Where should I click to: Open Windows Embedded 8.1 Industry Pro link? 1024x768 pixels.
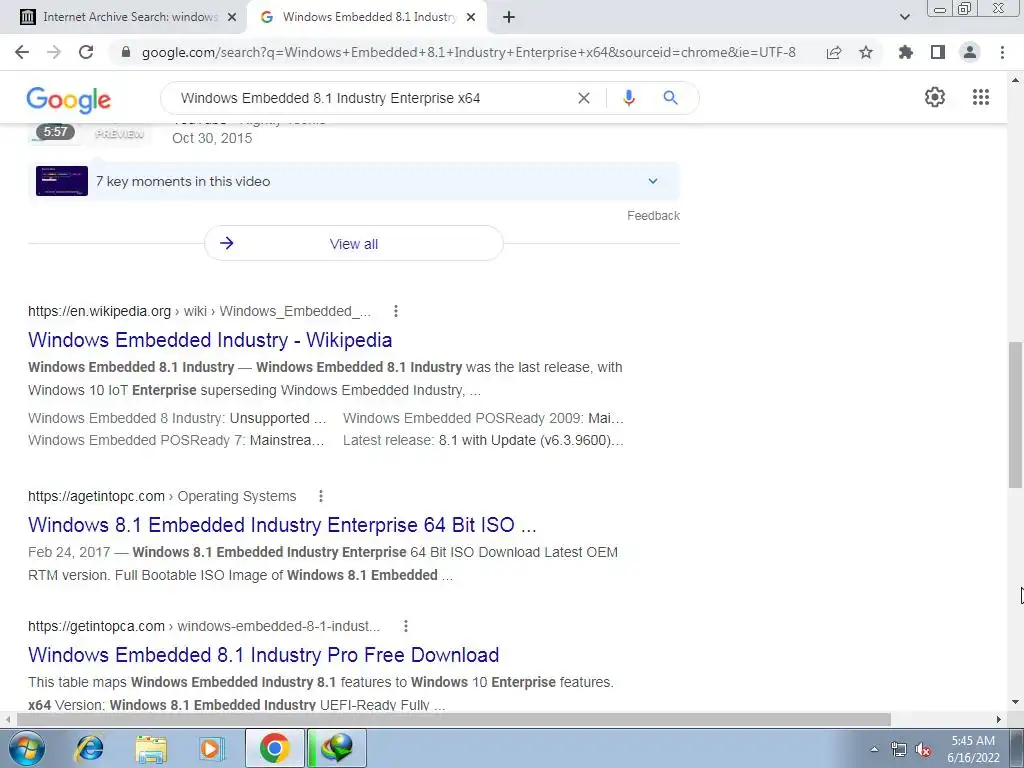264,654
